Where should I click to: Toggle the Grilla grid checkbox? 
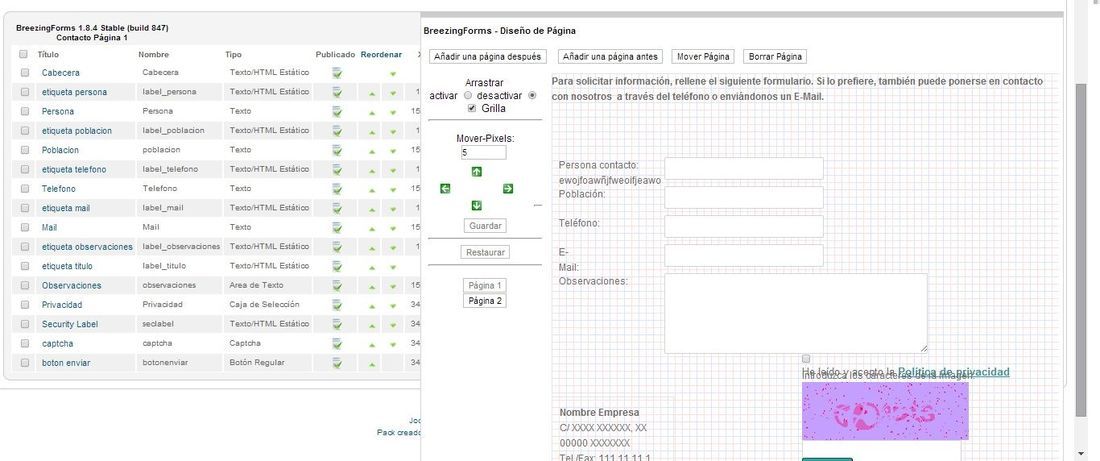(472, 108)
